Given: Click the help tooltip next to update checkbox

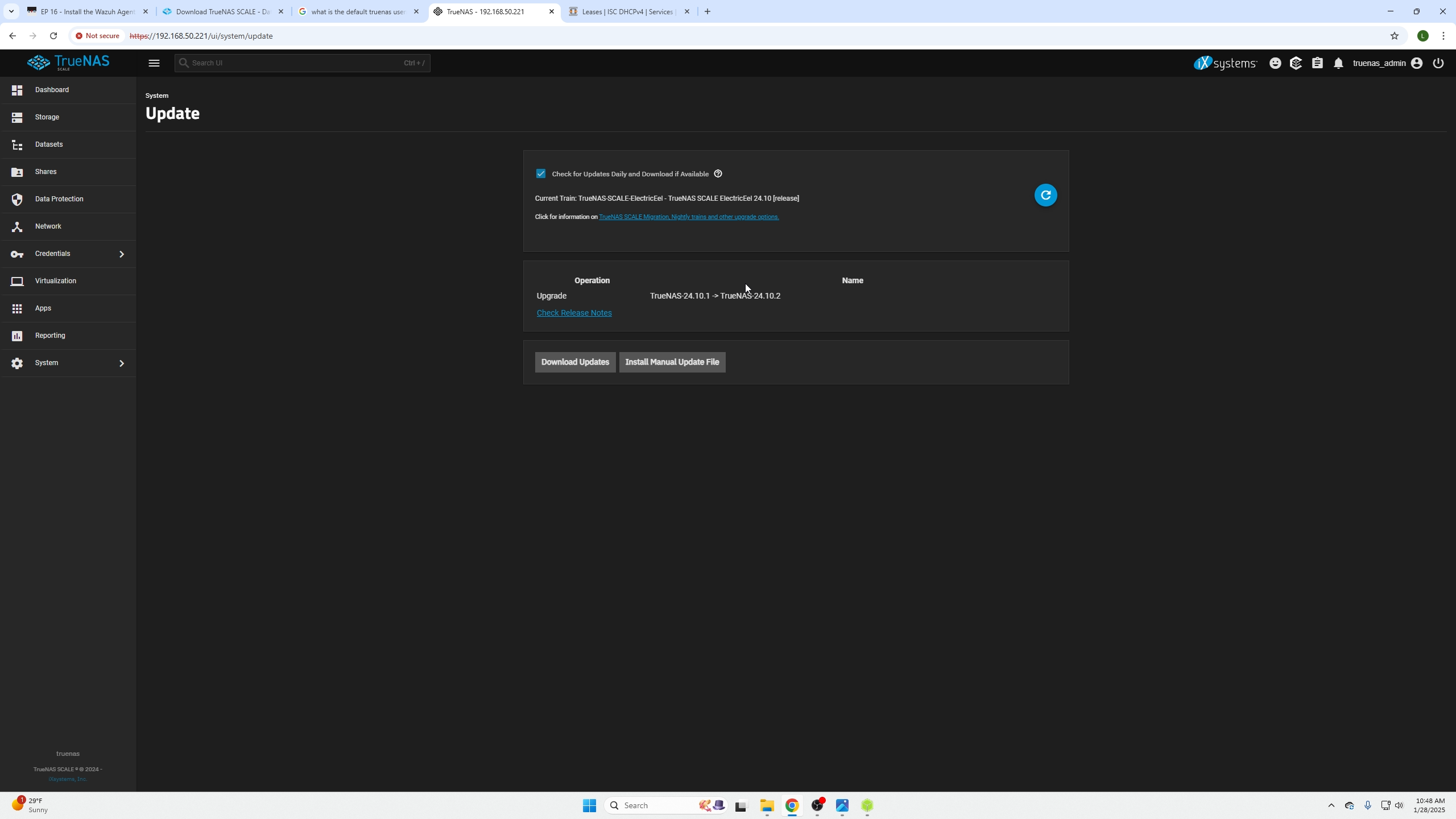Looking at the screenshot, I should (718, 173).
